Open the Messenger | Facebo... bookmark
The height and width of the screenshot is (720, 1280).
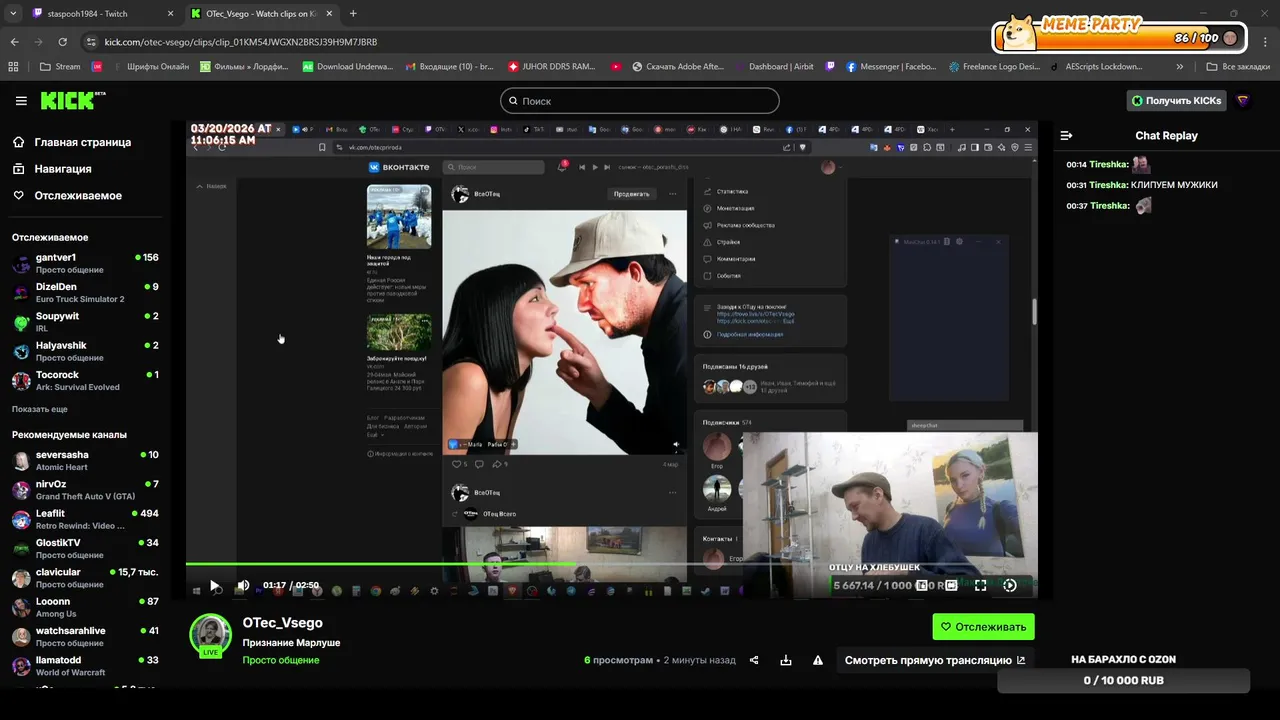[x=891, y=67]
